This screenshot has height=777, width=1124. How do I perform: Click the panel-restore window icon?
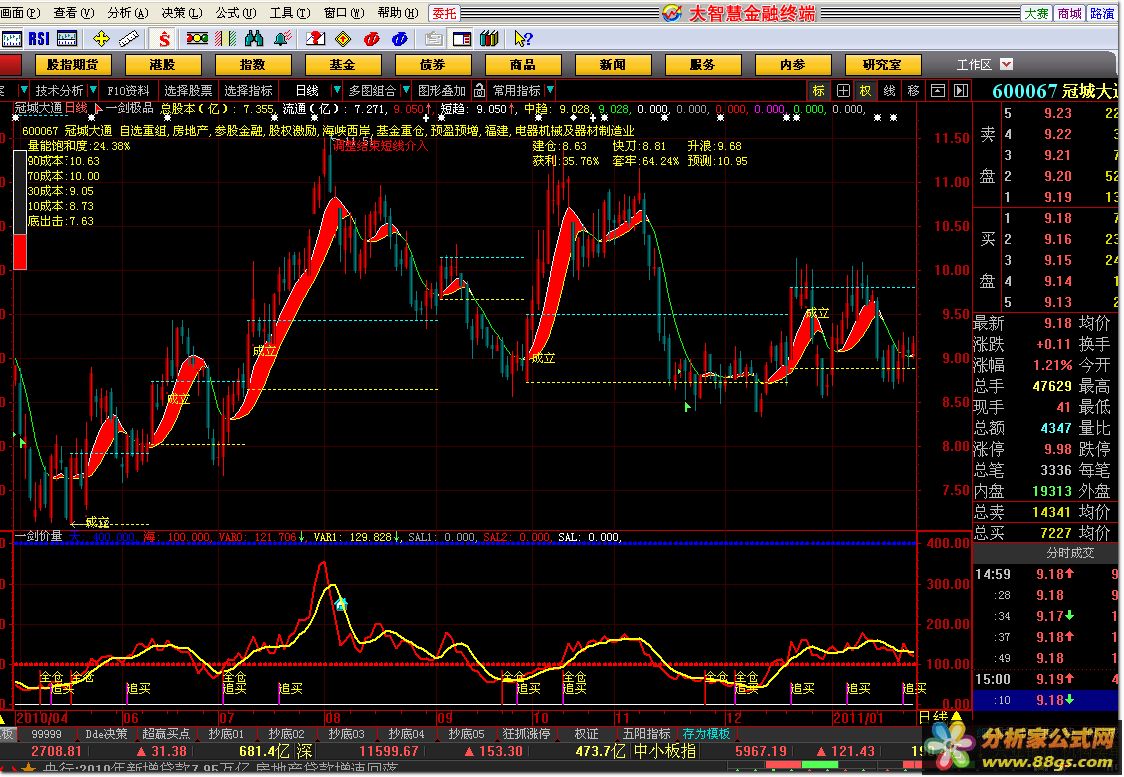click(x=938, y=90)
